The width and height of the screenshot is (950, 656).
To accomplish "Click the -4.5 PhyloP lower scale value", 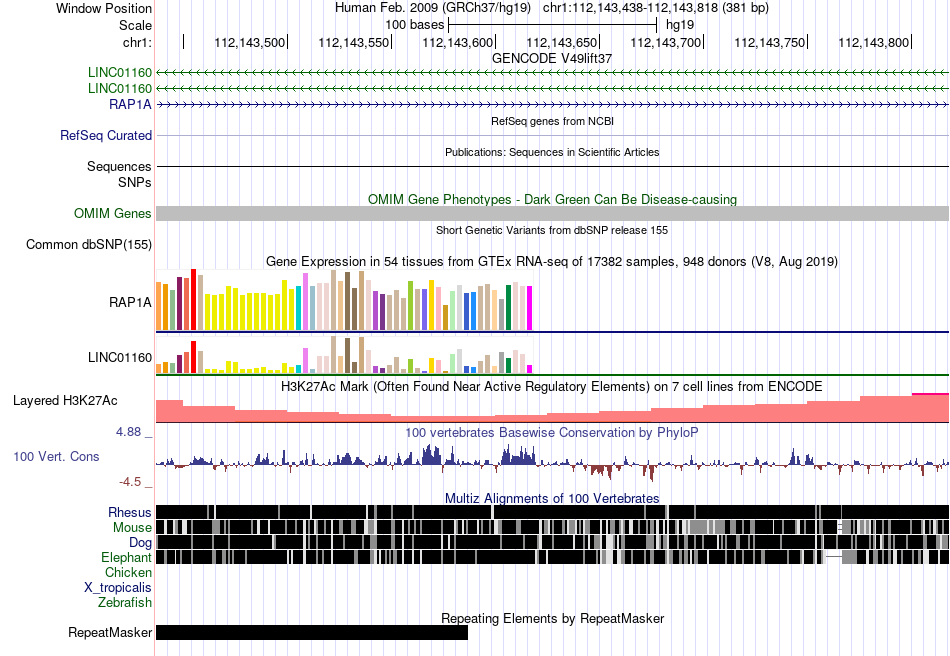I will coord(130,482).
